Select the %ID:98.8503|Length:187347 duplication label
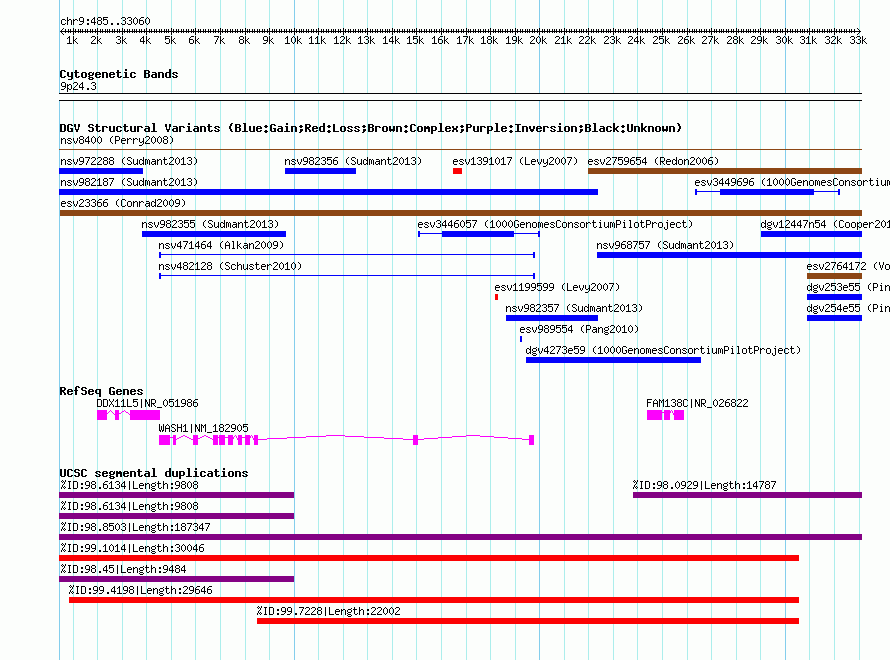 135,527
